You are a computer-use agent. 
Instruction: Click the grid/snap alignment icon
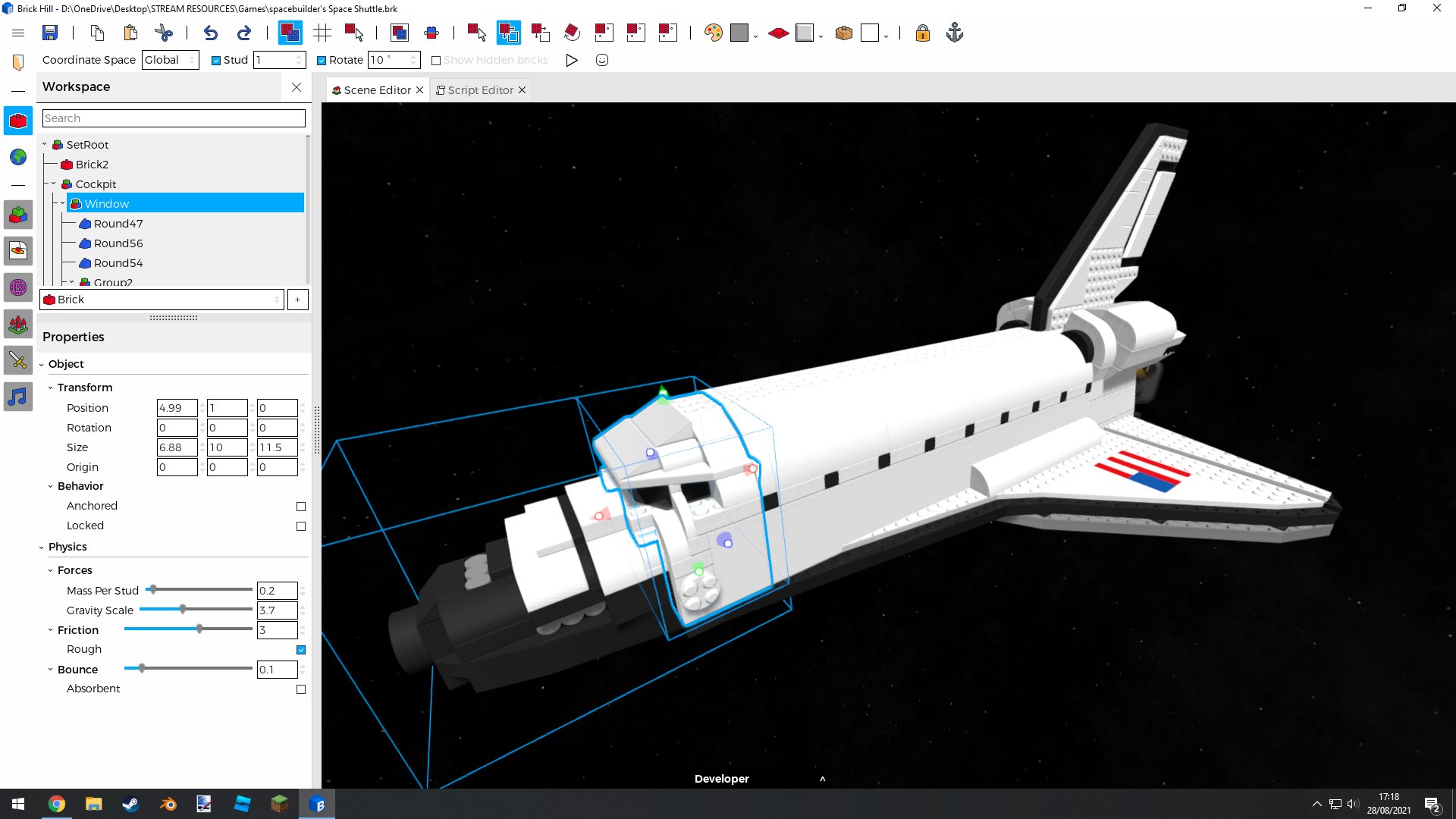tap(322, 32)
